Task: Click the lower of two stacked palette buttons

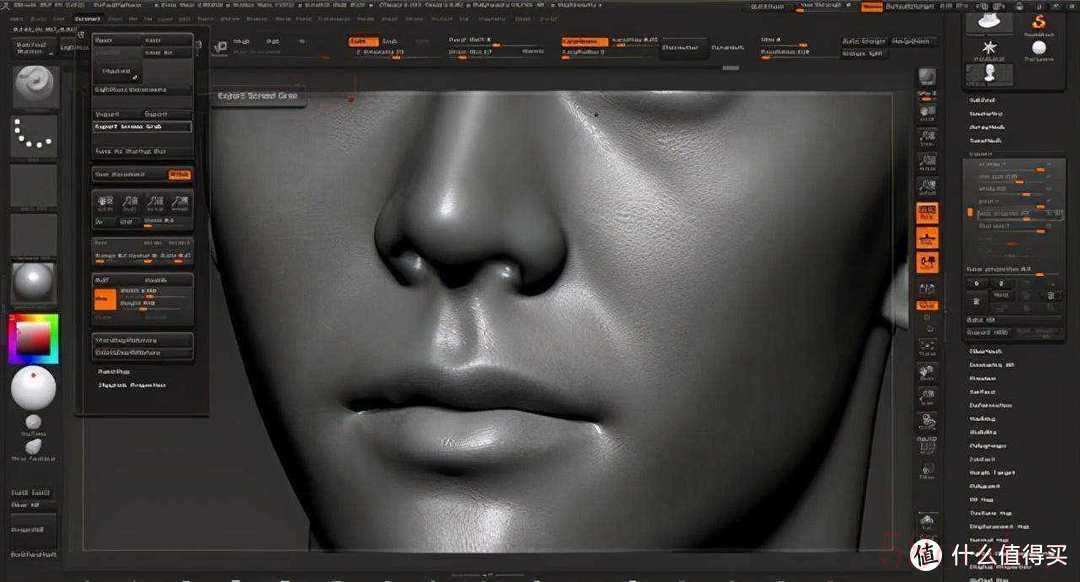Action: [143, 353]
